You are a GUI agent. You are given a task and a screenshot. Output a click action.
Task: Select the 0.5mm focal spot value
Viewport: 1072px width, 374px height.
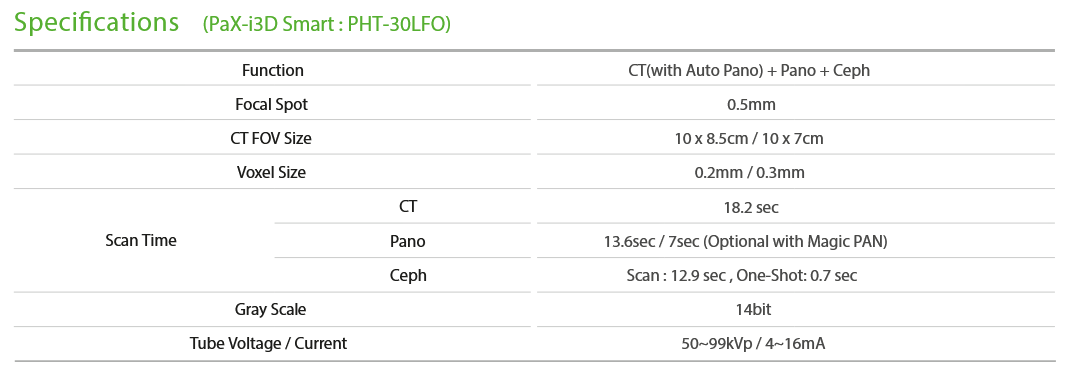pos(751,105)
